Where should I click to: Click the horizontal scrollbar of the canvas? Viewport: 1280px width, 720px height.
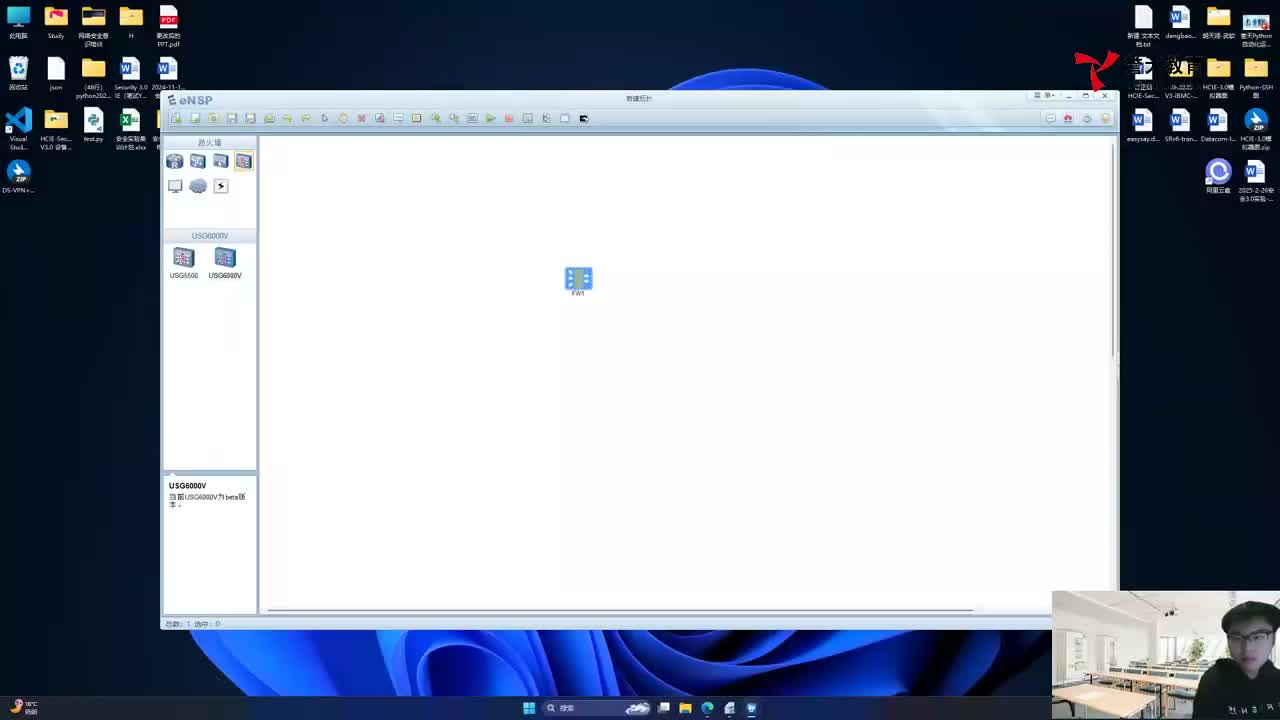(x=620, y=610)
